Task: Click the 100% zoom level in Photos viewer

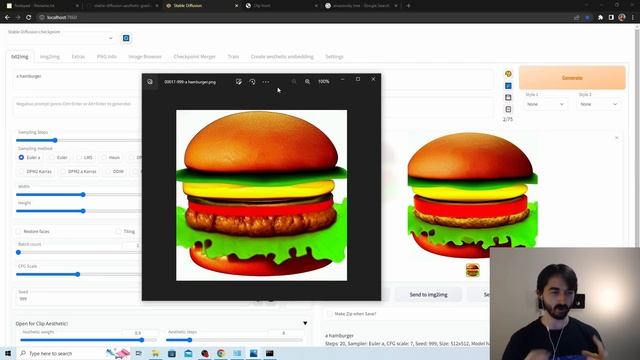Action: click(324, 82)
